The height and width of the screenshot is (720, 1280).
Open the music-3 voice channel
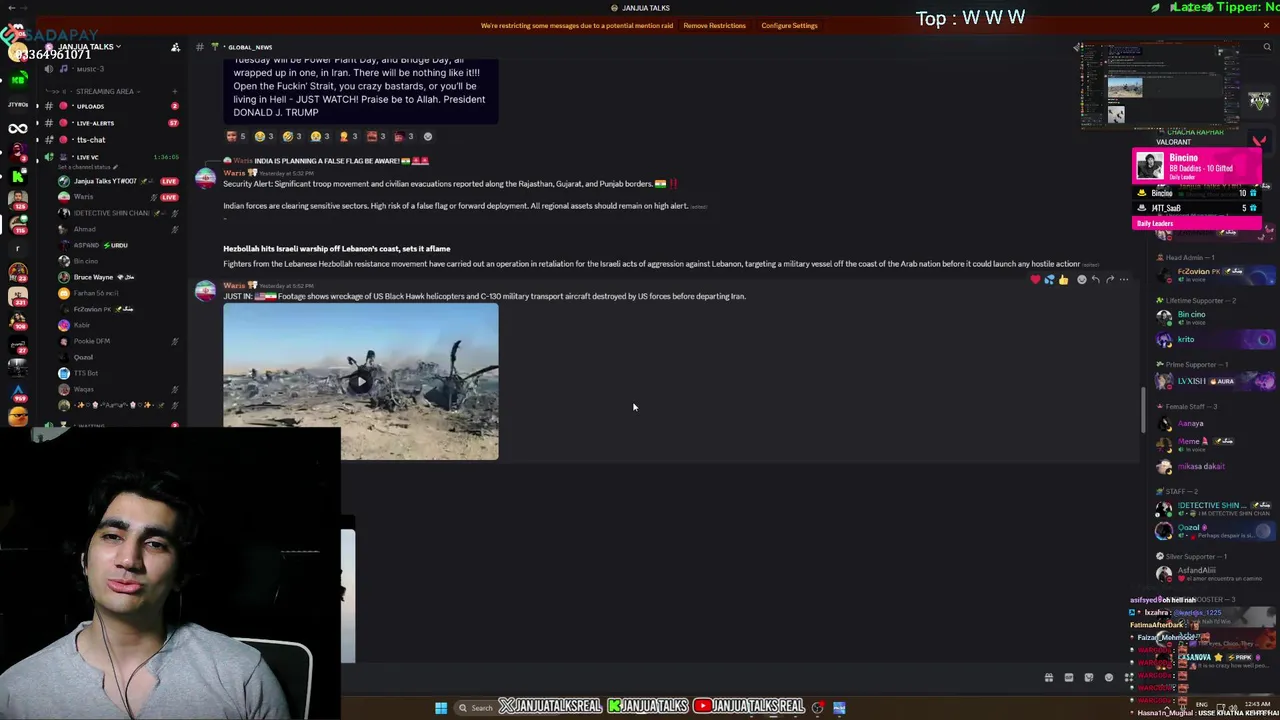click(112, 69)
